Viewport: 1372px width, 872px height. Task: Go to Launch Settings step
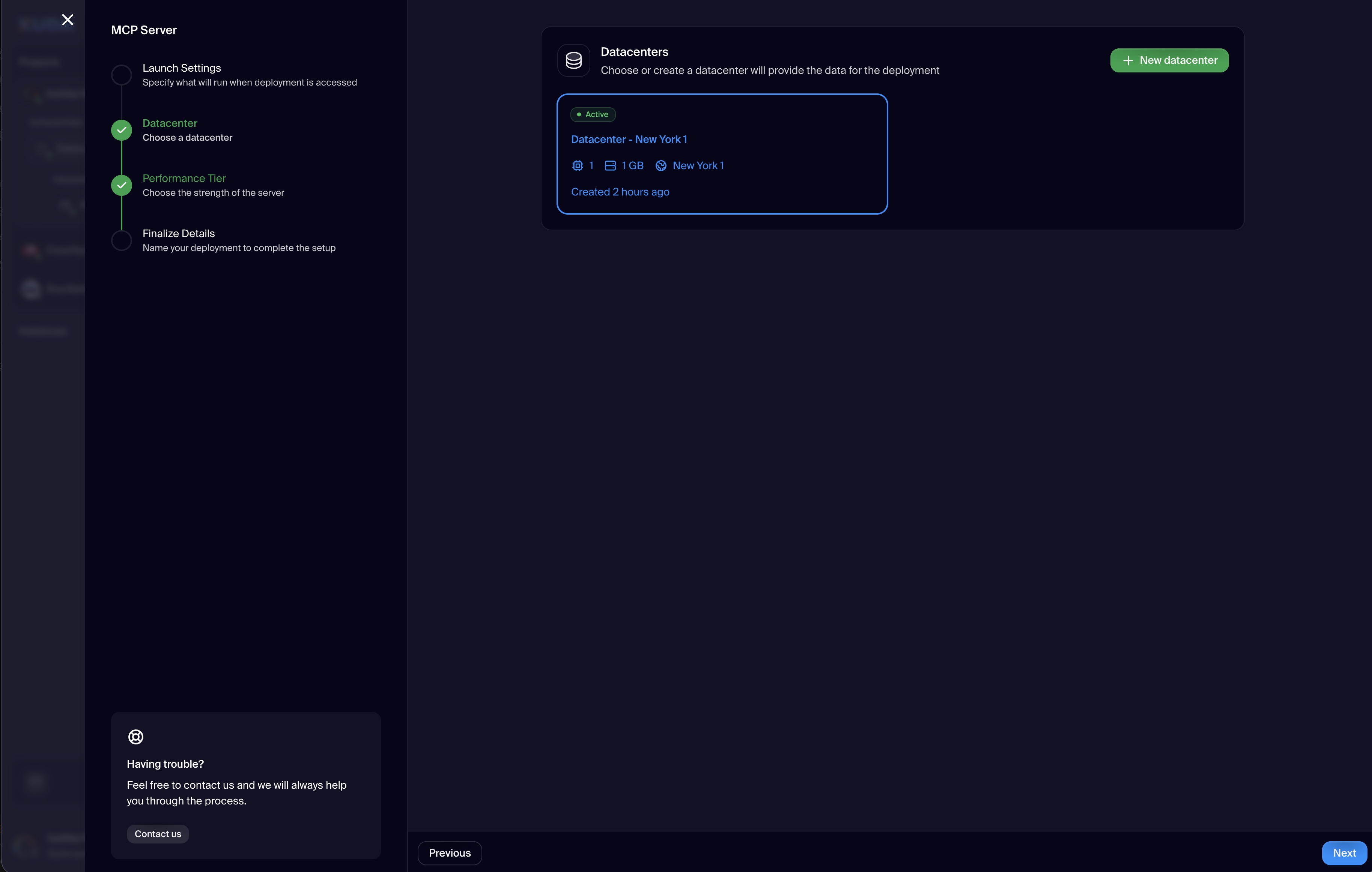181,68
